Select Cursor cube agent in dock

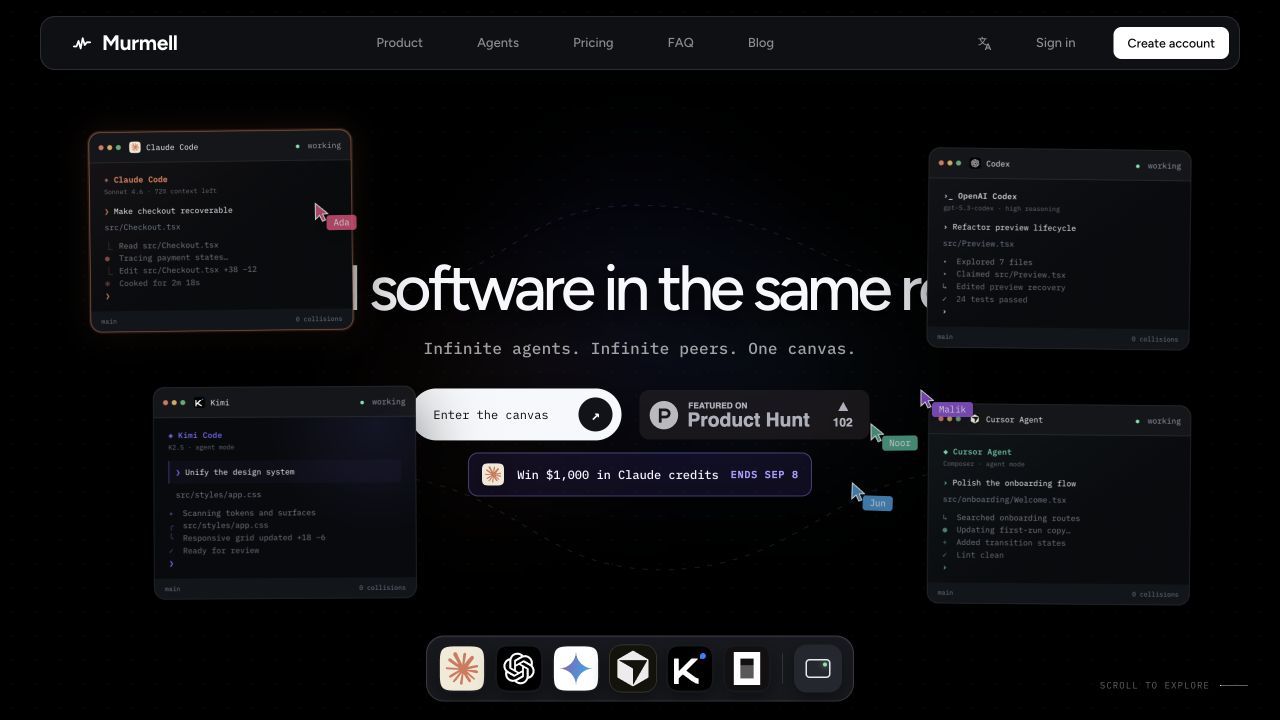point(633,669)
